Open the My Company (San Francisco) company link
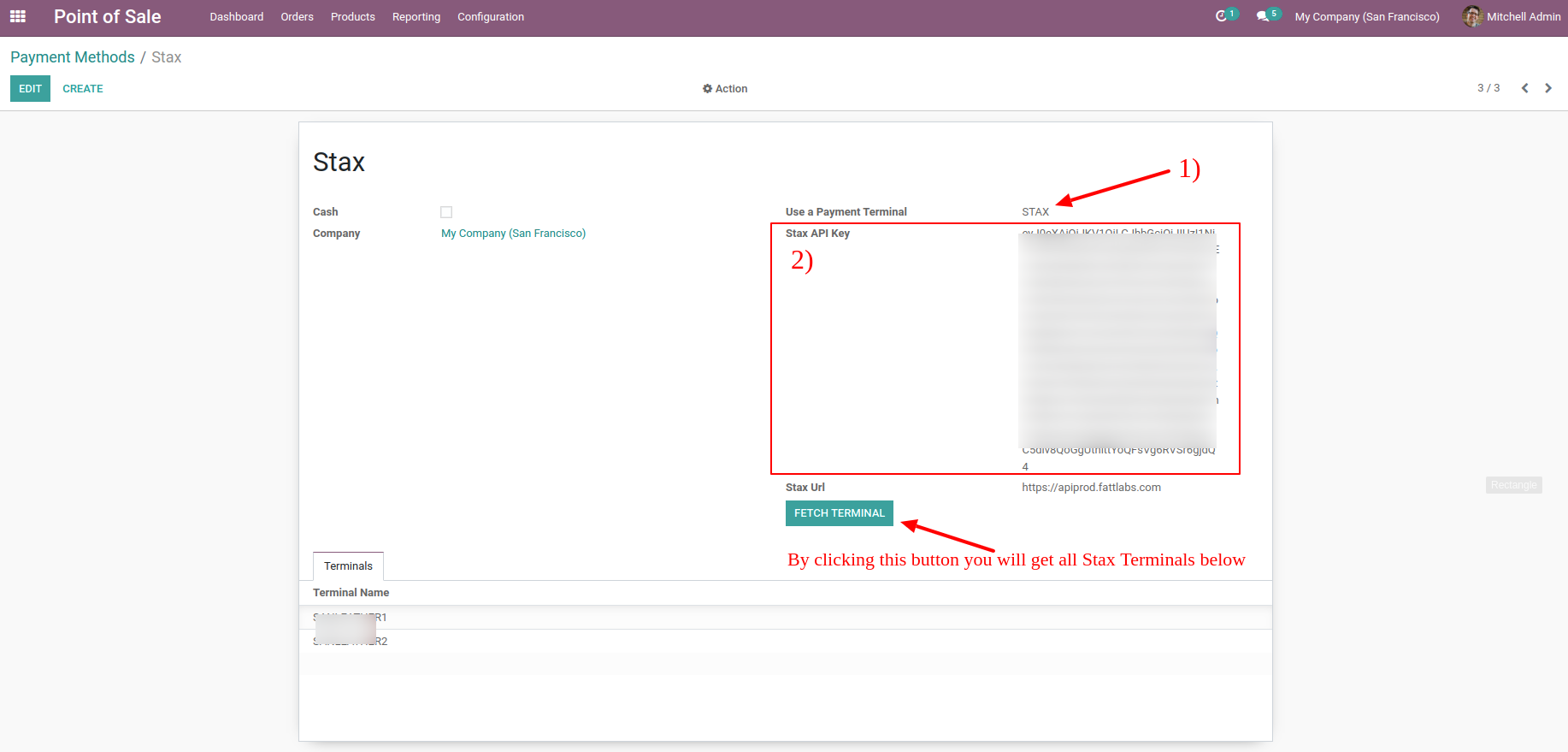1568x752 pixels. (x=513, y=234)
